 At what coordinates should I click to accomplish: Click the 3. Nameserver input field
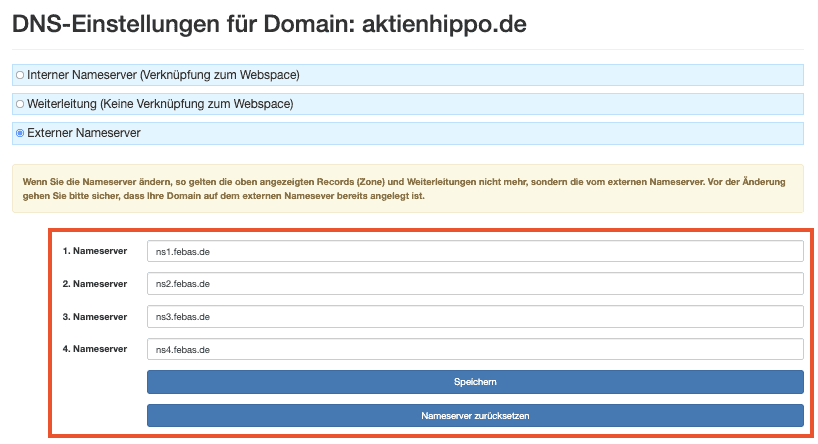point(475,316)
